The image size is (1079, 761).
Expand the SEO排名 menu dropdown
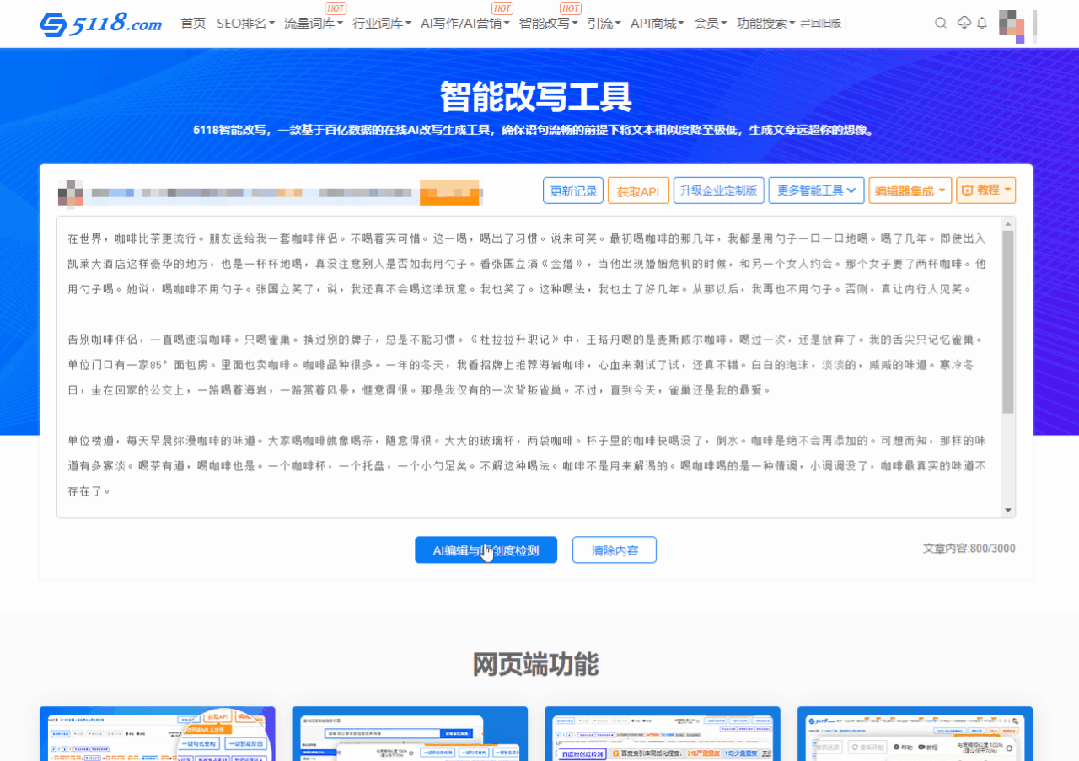tap(244, 22)
